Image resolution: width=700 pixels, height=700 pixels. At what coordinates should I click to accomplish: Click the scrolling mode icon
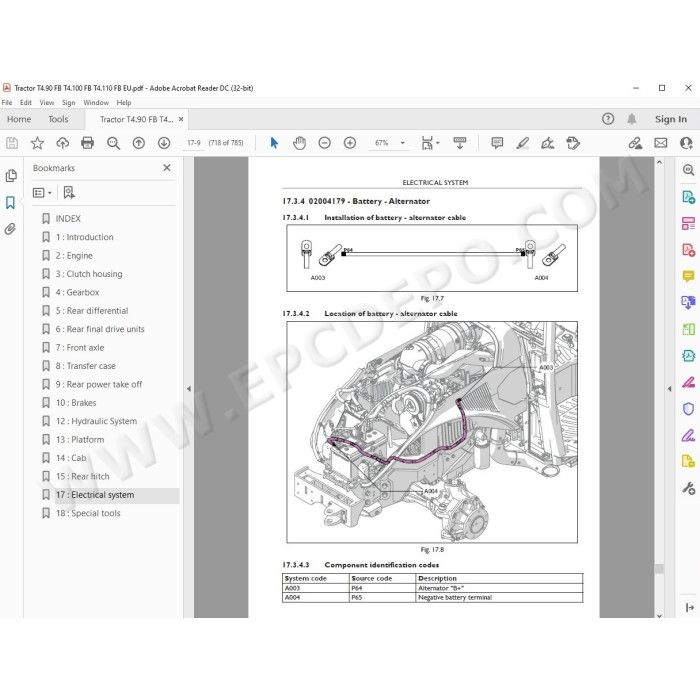[x=460, y=143]
